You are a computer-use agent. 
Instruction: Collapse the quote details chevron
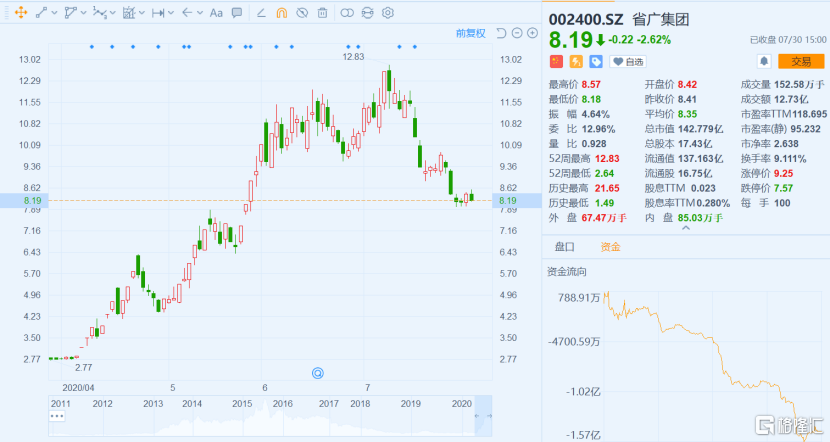686,228
